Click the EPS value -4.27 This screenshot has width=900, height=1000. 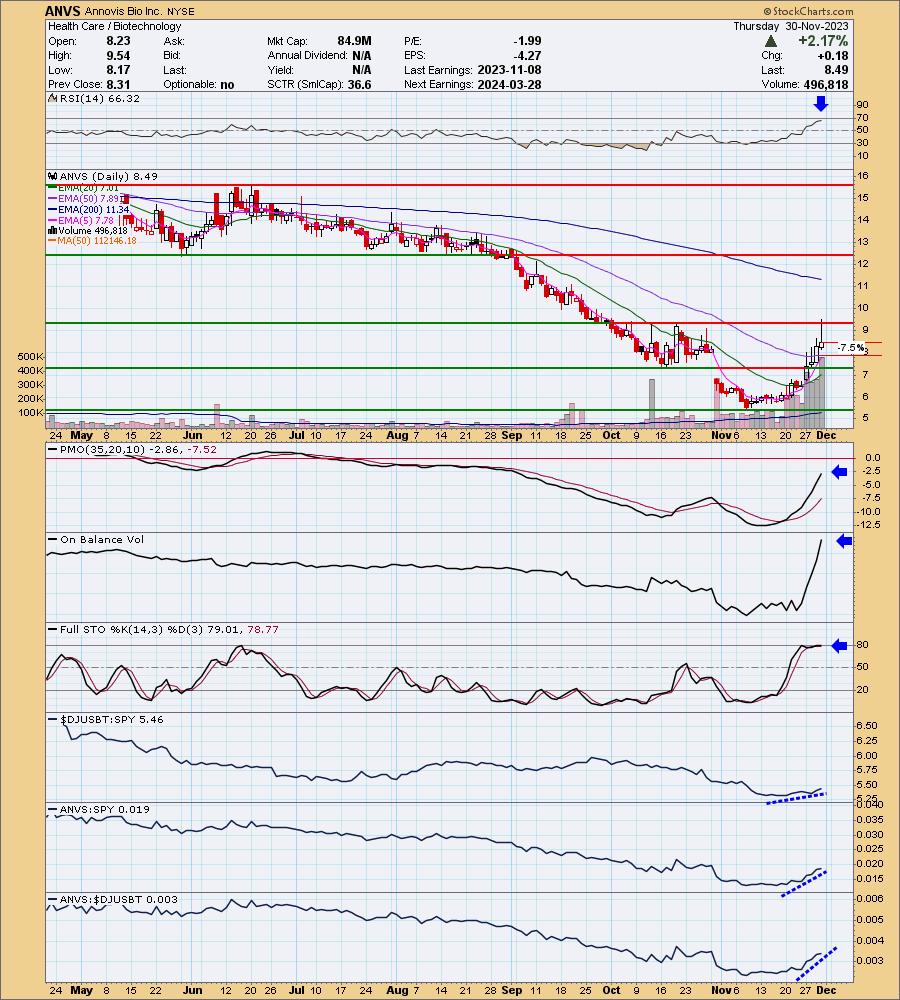tap(527, 55)
